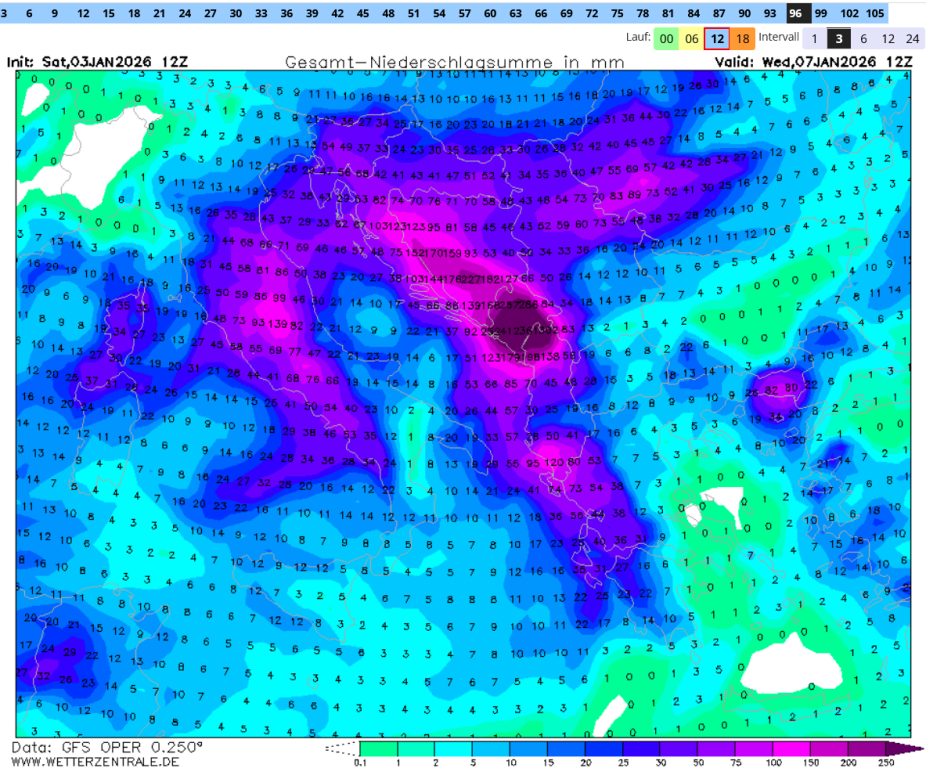Image resolution: width=926 pixels, height=768 pixels.
Task: Select the Intervall 3 option
Action: [x=840, y=39]
